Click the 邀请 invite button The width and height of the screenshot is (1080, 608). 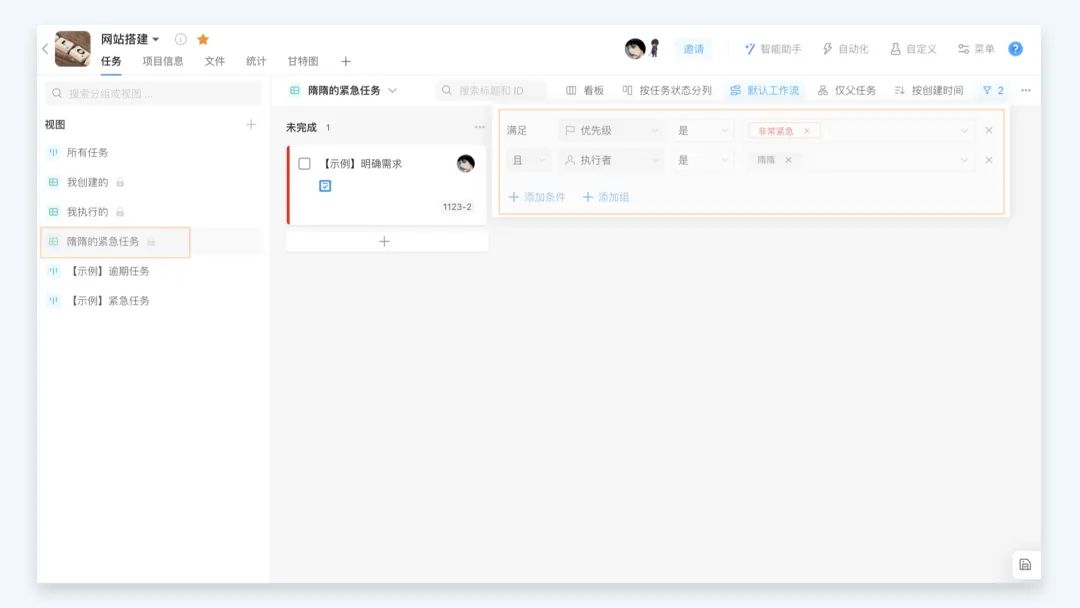(694, 49)
